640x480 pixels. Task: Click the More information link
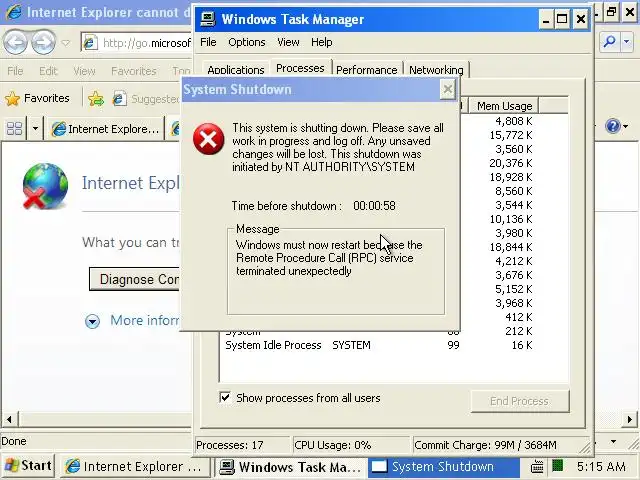(x=144, y=320)
